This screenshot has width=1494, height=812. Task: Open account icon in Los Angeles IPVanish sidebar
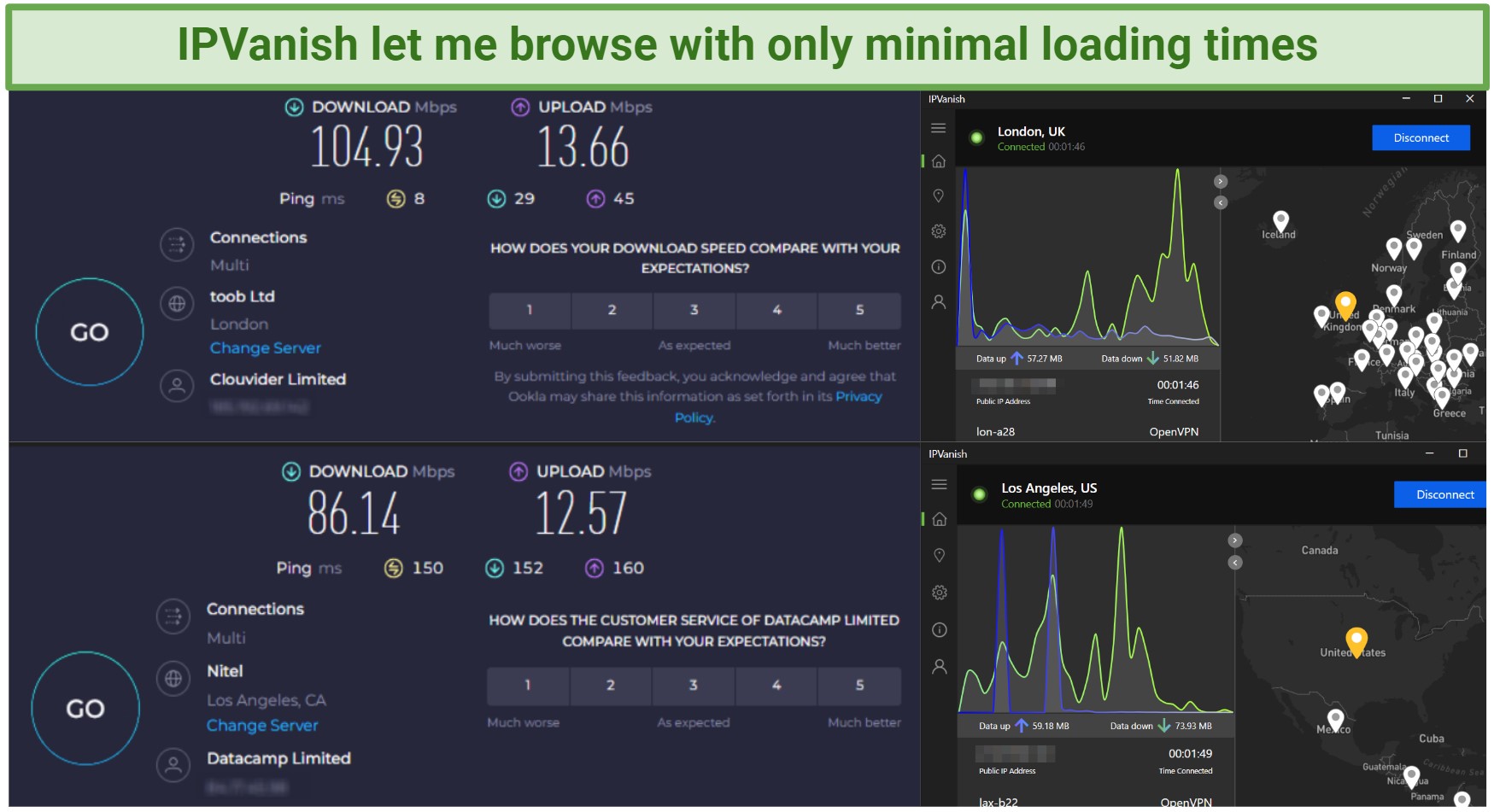939,667
